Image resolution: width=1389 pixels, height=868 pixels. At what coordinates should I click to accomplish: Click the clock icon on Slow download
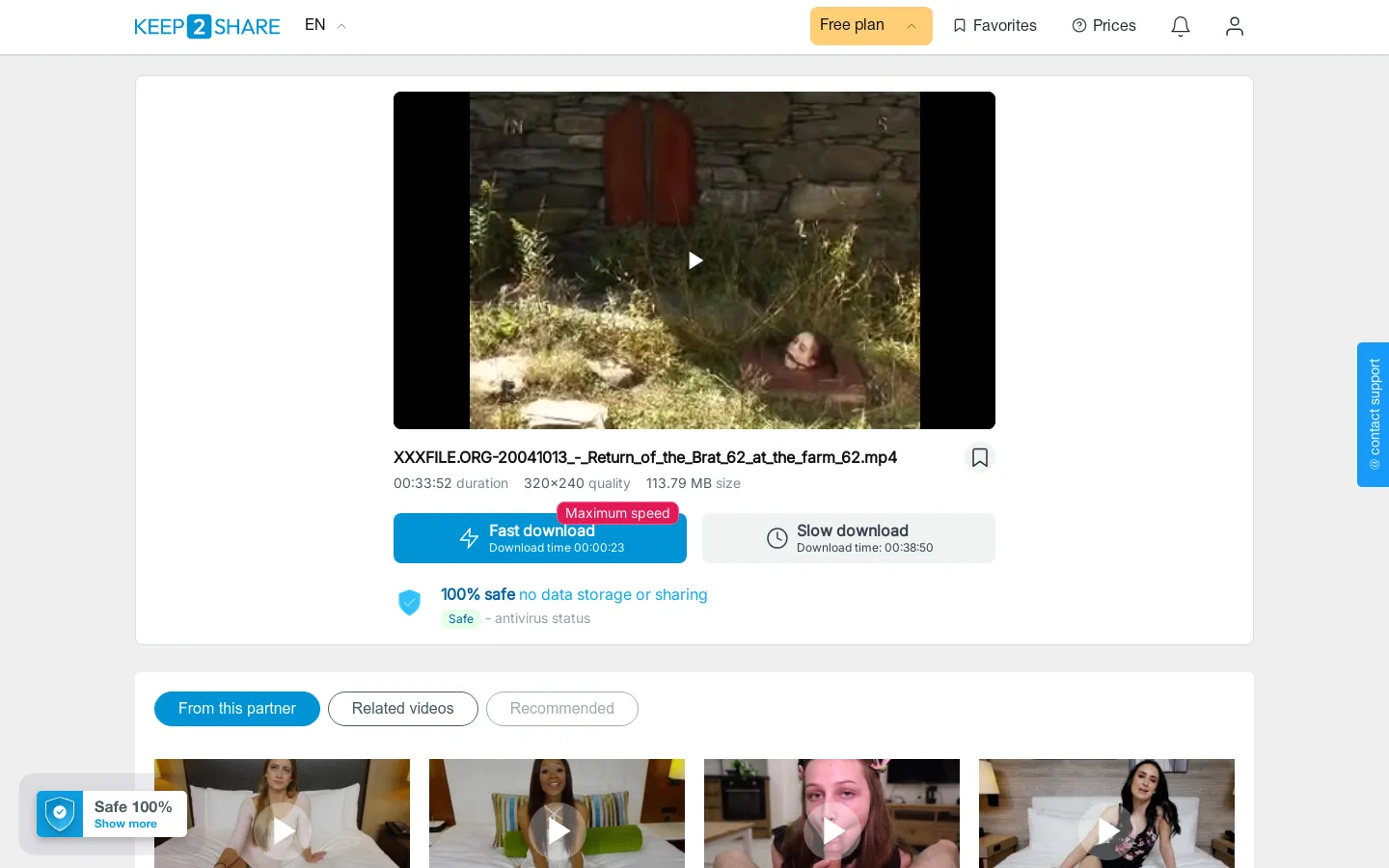pyautogui.click(x=777, y=538)
